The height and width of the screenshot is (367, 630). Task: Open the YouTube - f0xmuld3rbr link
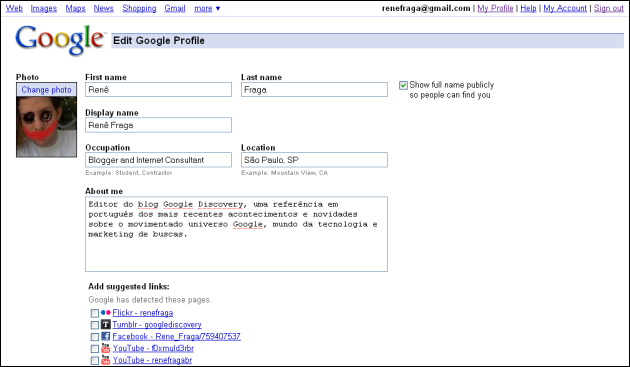pyautogui.click(x=153, y=348)
